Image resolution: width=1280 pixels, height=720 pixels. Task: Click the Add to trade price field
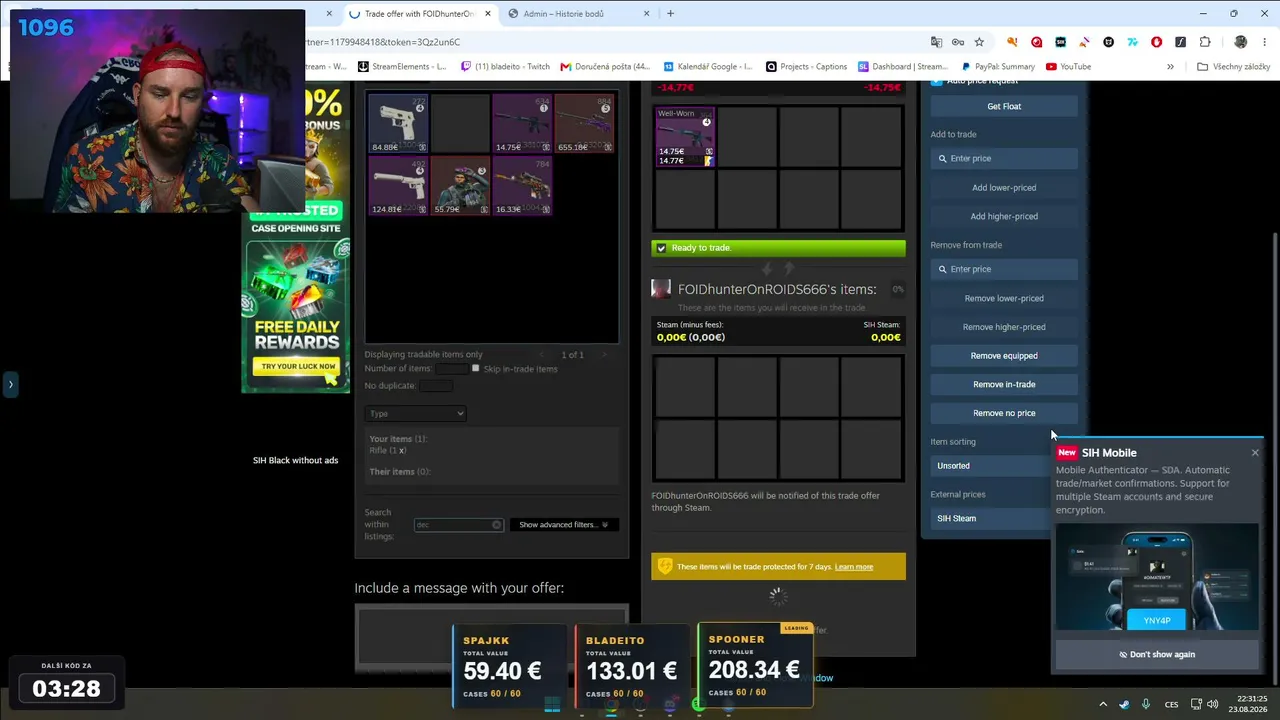click(1004, 159)
